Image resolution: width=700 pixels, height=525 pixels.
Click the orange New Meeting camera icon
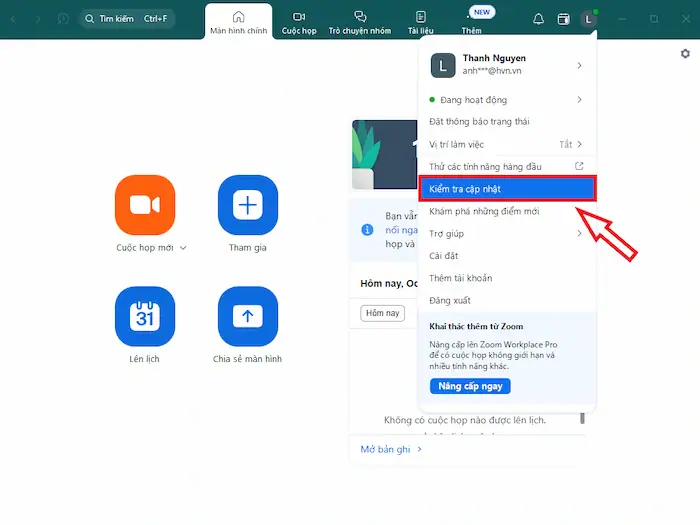tap(145, 205)
